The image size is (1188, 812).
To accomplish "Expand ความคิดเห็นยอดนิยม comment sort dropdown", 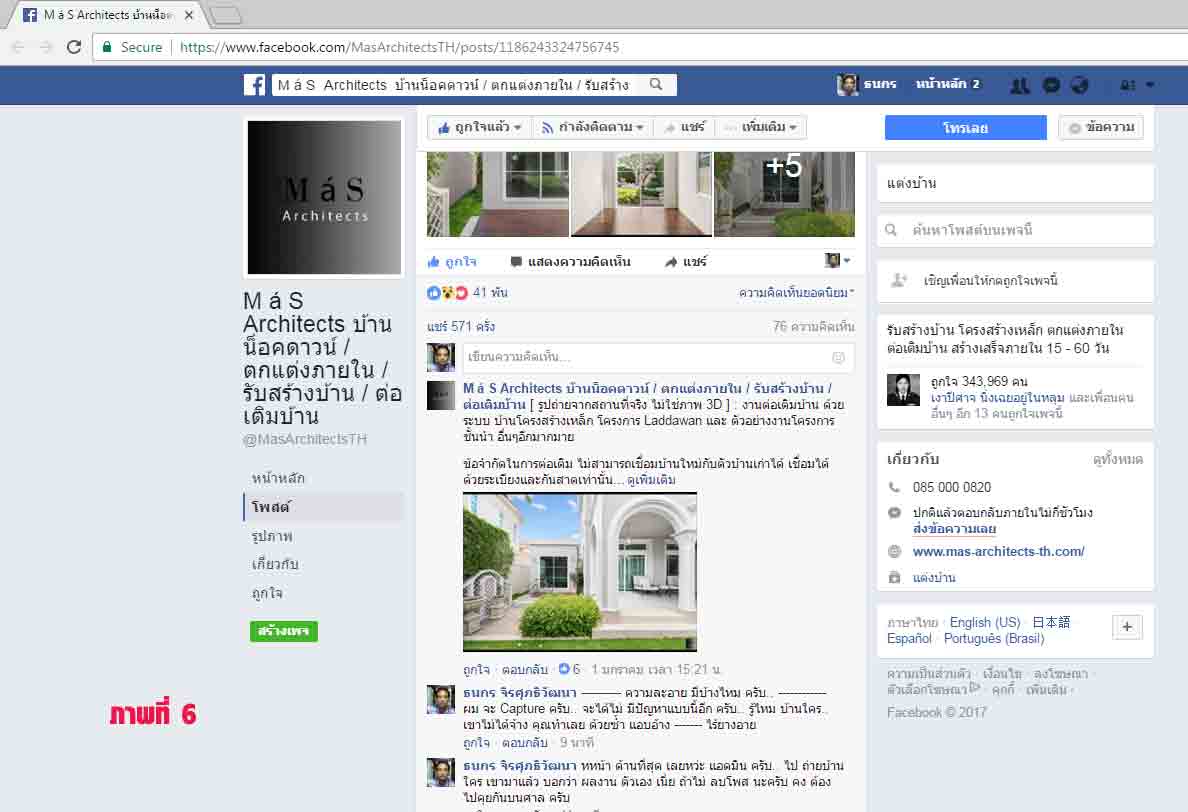I will (x=796, y=292).
